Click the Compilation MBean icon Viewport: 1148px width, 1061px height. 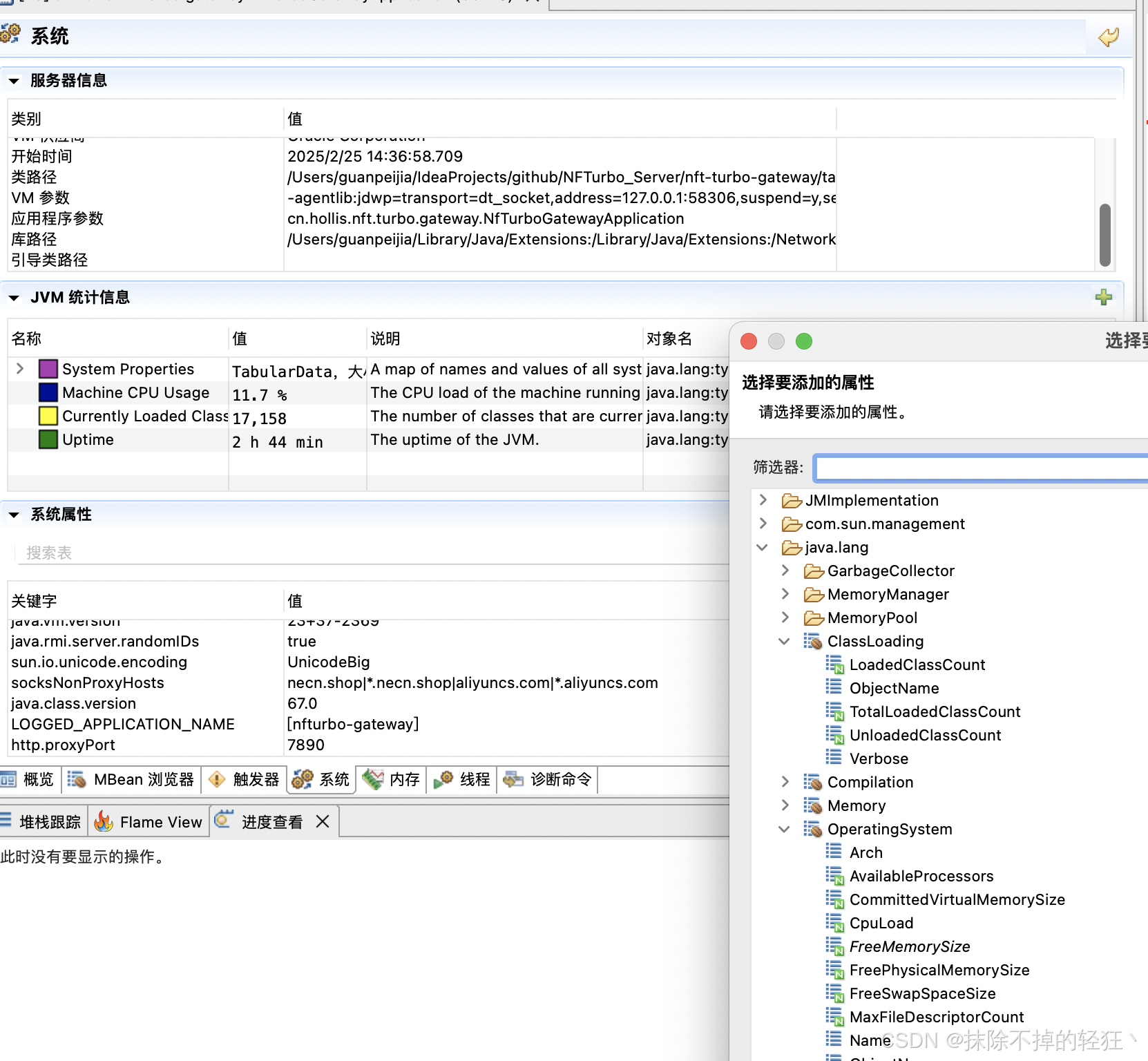pyautogui.click(x=812, y=782)
